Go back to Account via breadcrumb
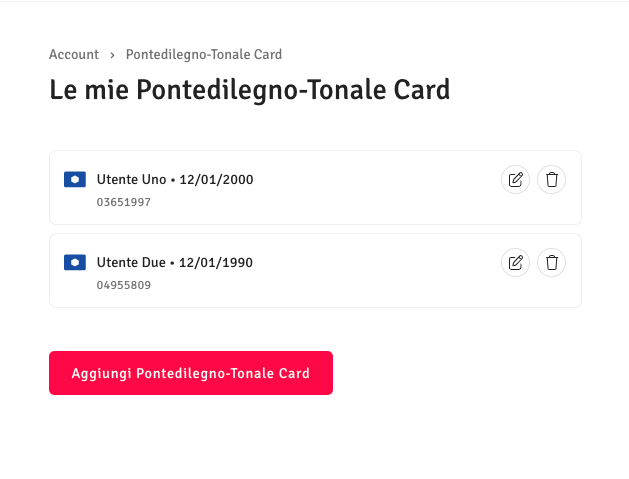The height and width of the screenshot is (479, 629). 74,54
